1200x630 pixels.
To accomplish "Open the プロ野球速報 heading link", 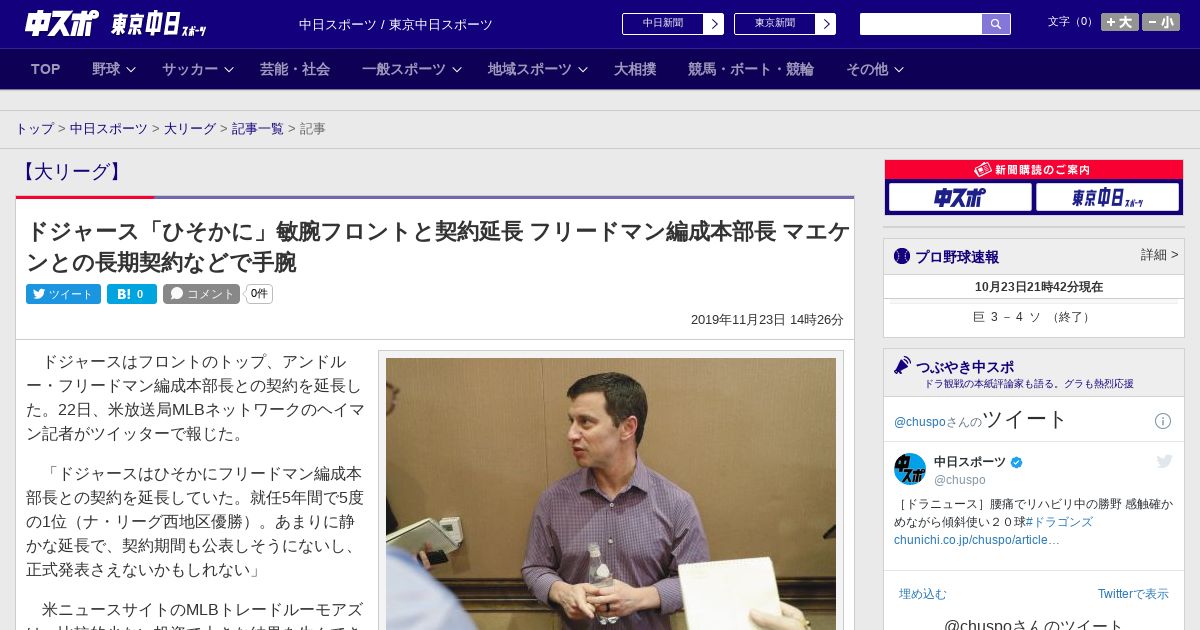I will click(957, 257).
